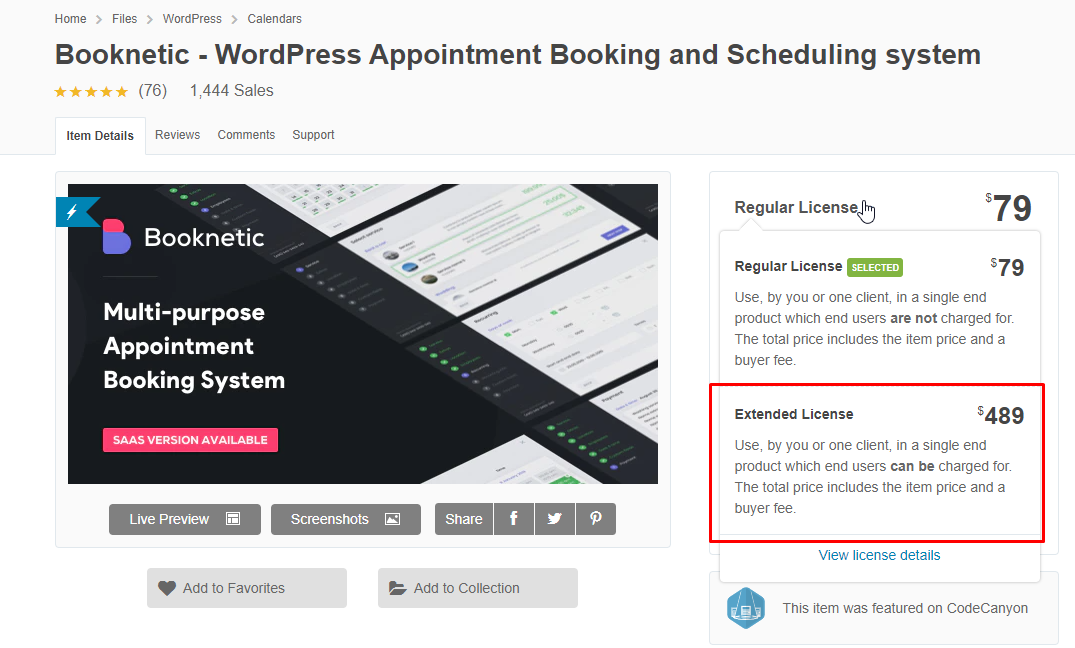Click the five-star rating
Image resolution: width=1075 pixels, height=648 pixels.
[x=91, y=91]
